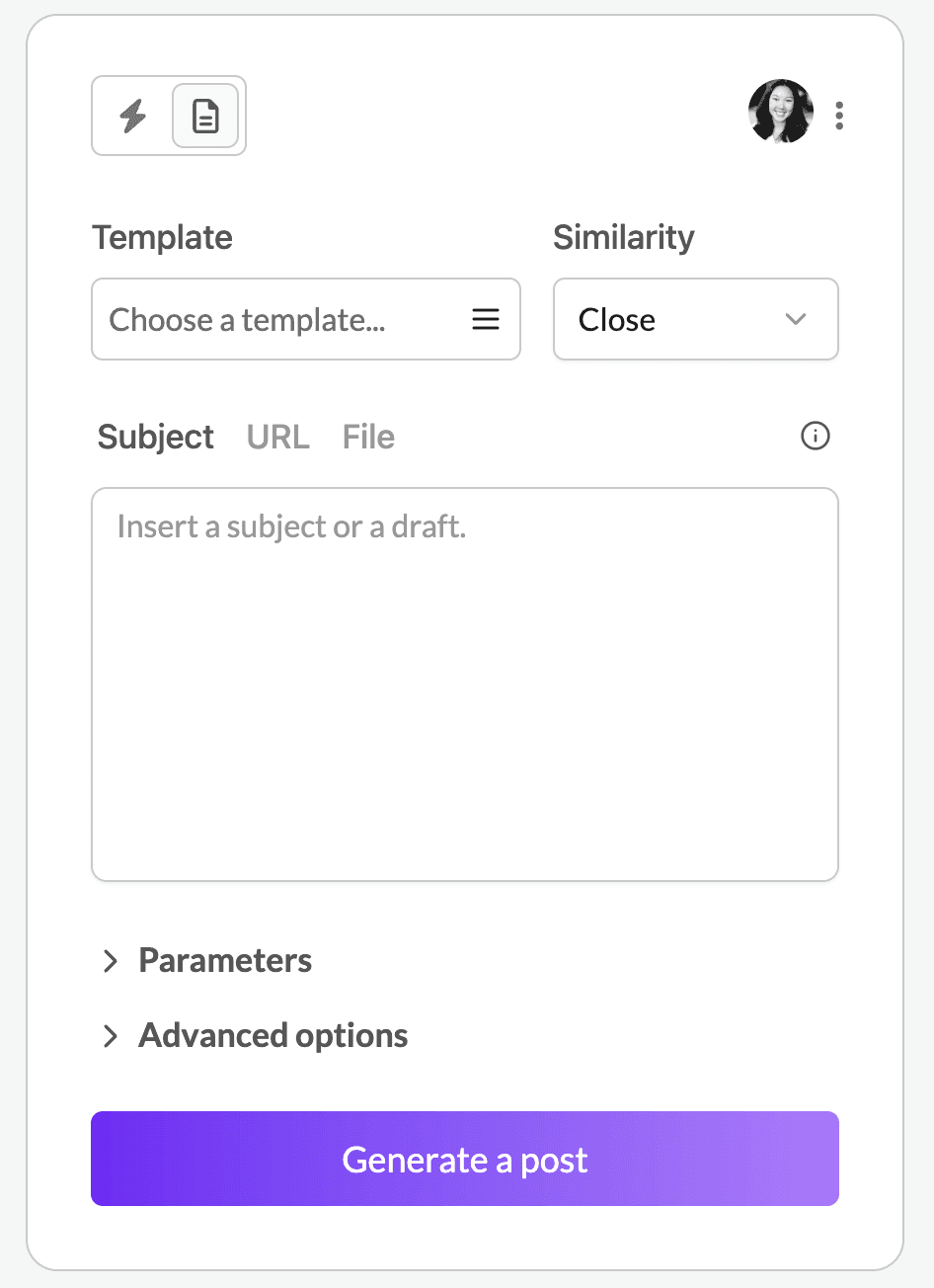This screenshot has width=934, height=1288.
Task: Select the Subject tab
Action: (155, 436)
